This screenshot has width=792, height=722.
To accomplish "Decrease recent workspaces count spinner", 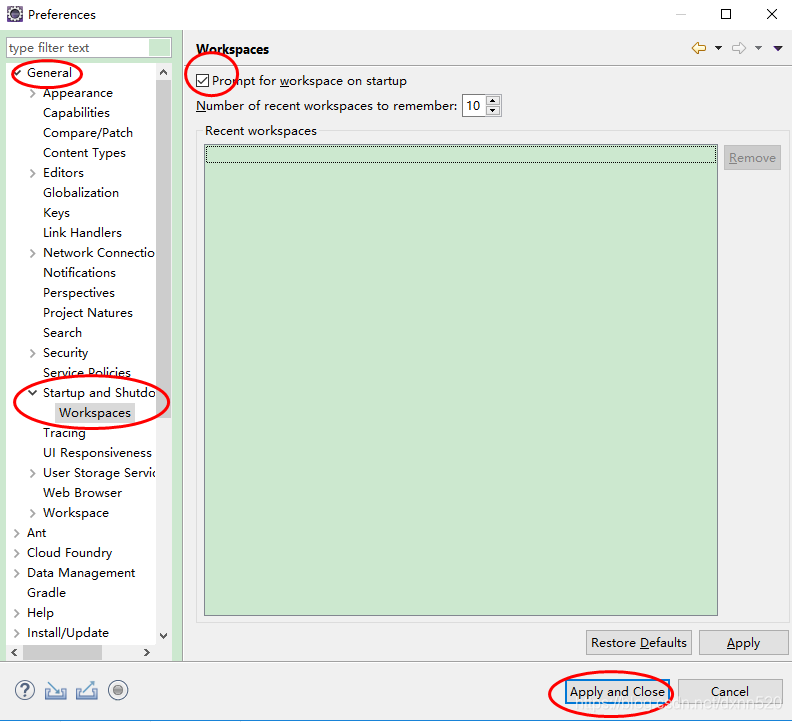I will 493,111.
